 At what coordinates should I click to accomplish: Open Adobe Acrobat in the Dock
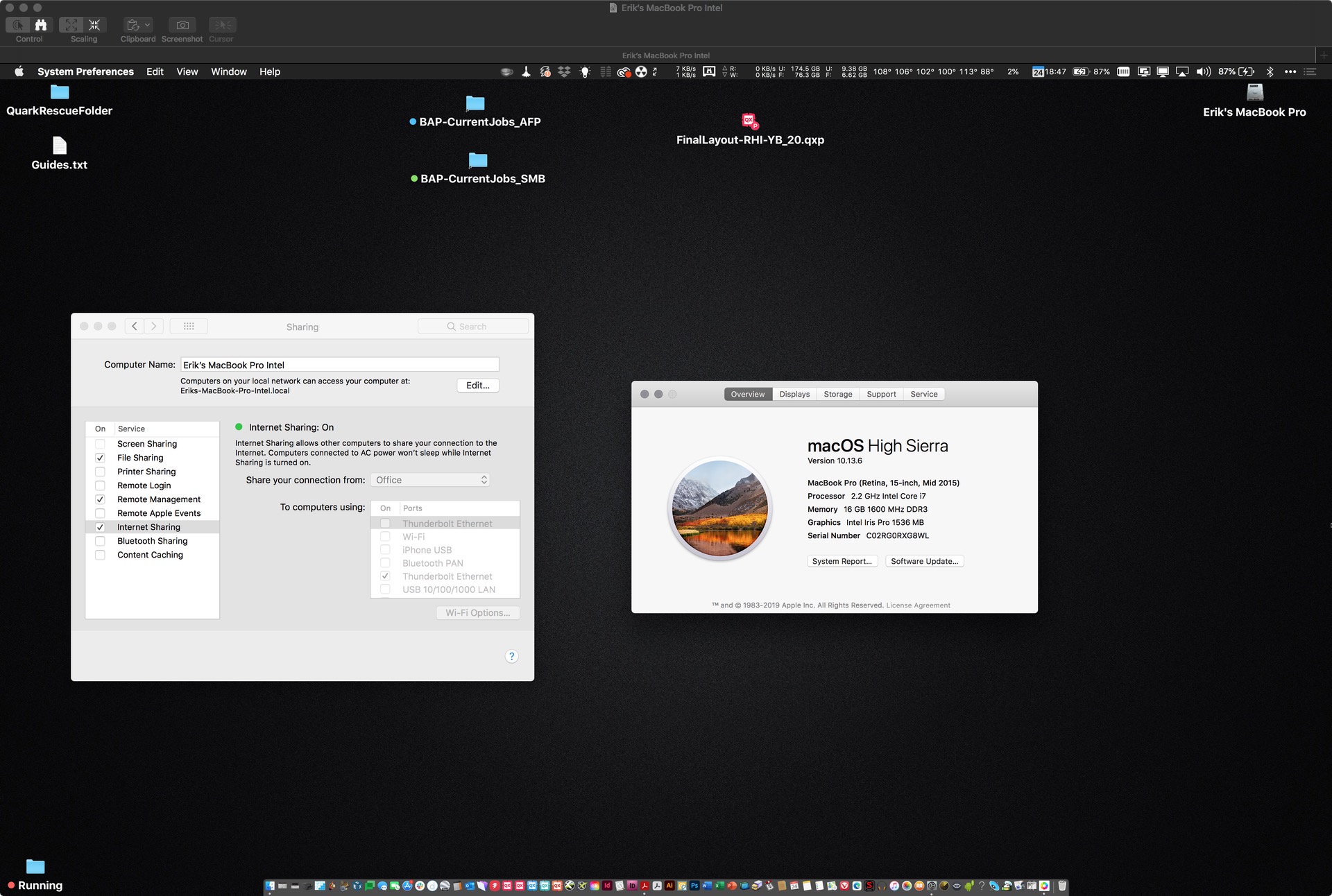(645, 886)
